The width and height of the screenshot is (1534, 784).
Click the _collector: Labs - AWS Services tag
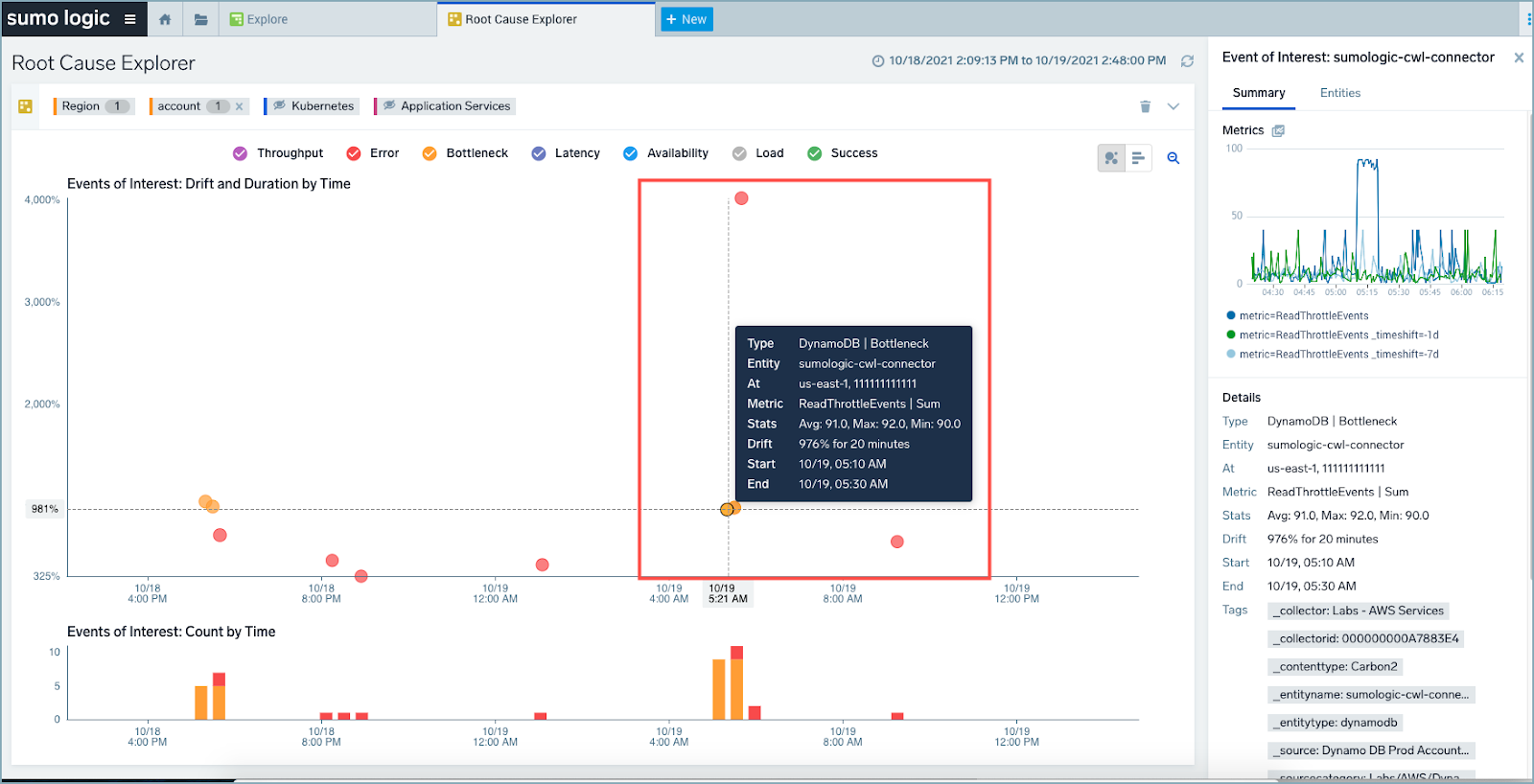tap(1359, 611)
